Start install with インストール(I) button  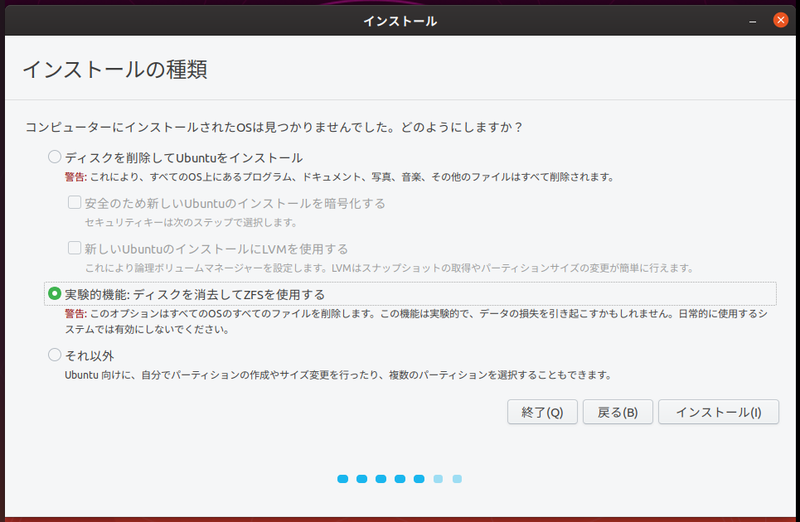[x=718, y=412]
